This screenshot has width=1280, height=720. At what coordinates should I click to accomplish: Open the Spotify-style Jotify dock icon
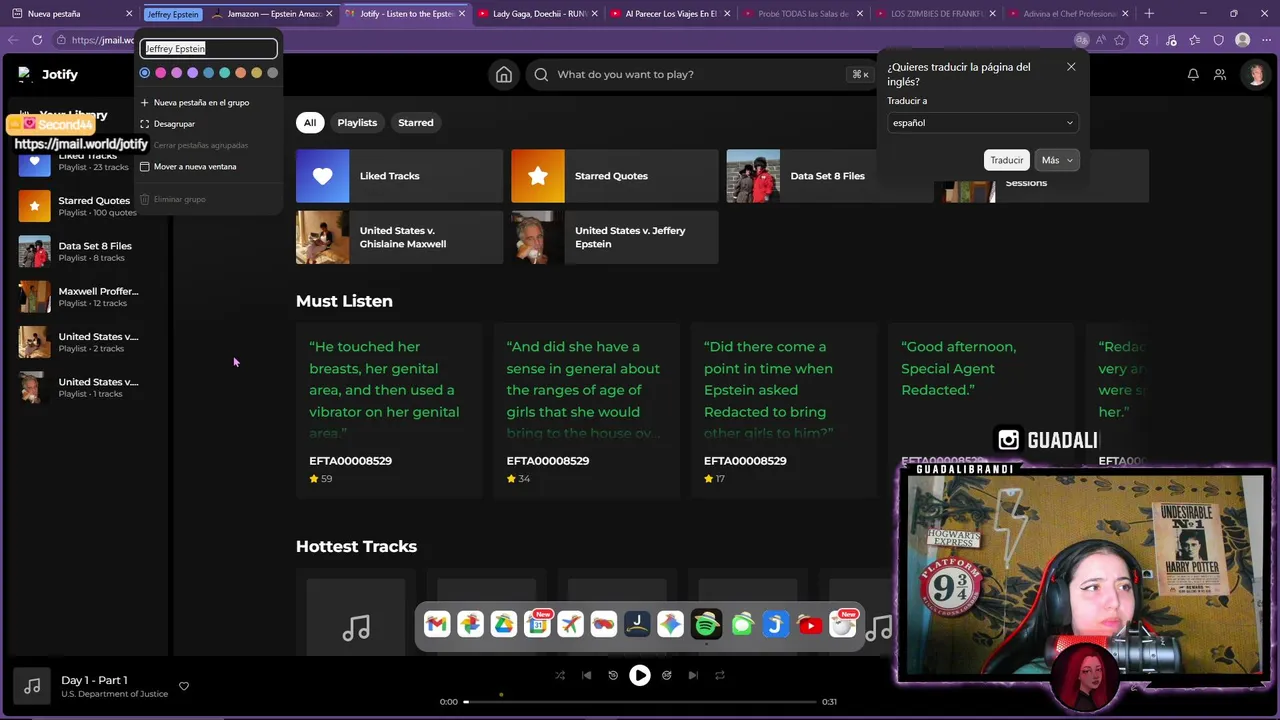[707, 625]
